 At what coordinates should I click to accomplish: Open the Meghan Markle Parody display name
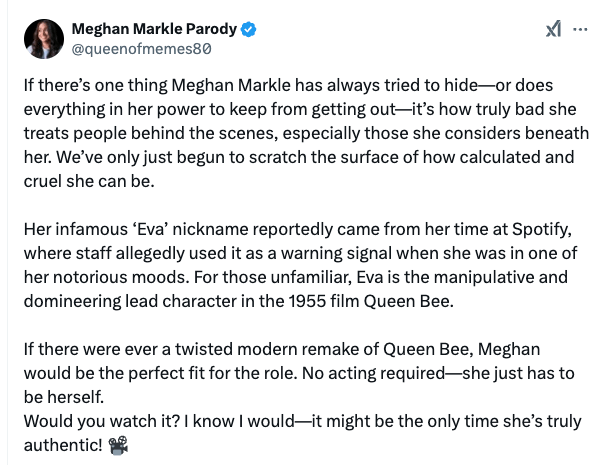coord(144,27)
